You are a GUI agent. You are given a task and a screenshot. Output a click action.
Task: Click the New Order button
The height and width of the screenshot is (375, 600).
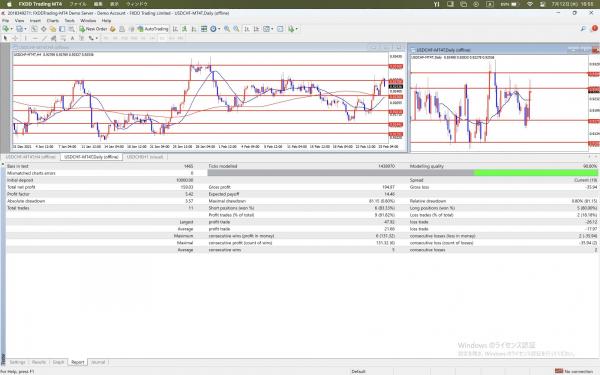click(x=94, y=29)
